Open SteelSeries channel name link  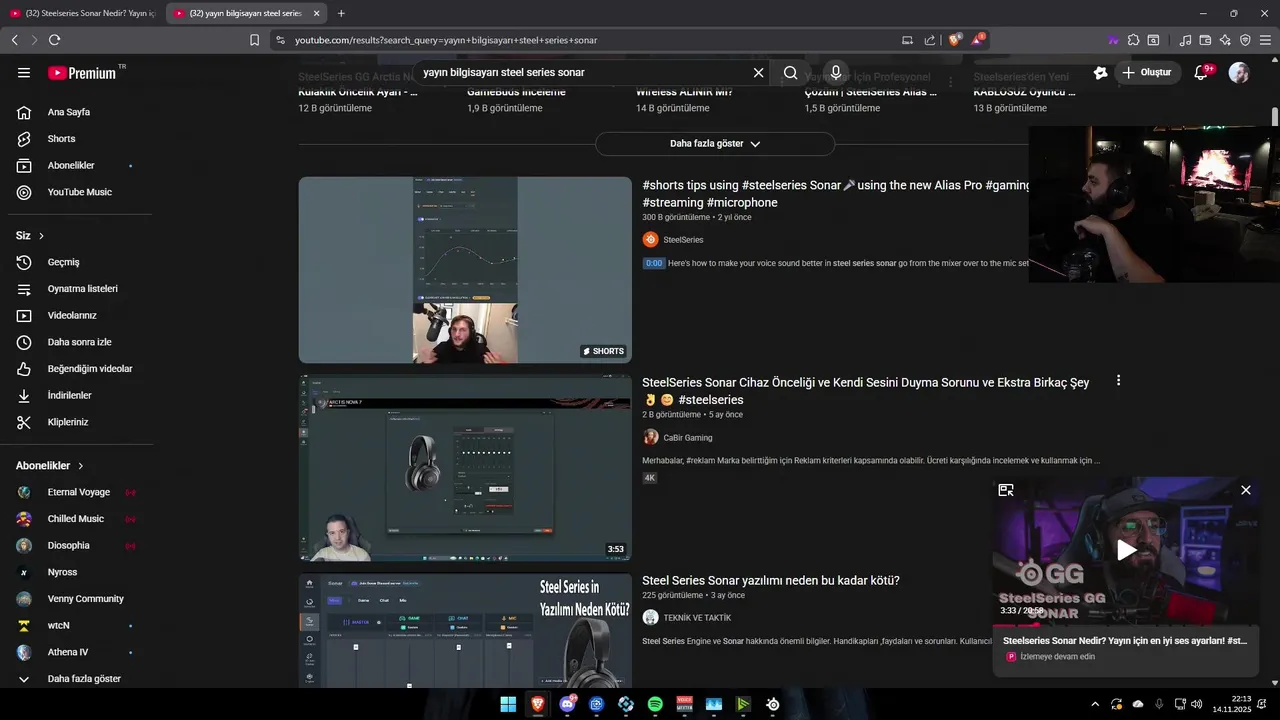(683, 240)
